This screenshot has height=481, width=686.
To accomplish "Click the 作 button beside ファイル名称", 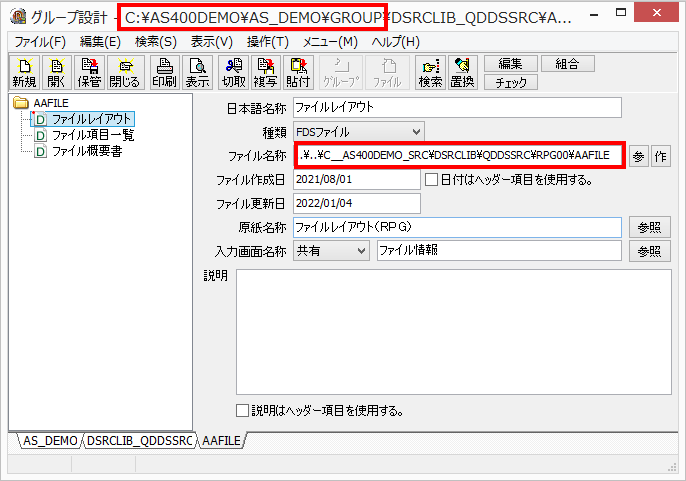I will click(661, 156).
